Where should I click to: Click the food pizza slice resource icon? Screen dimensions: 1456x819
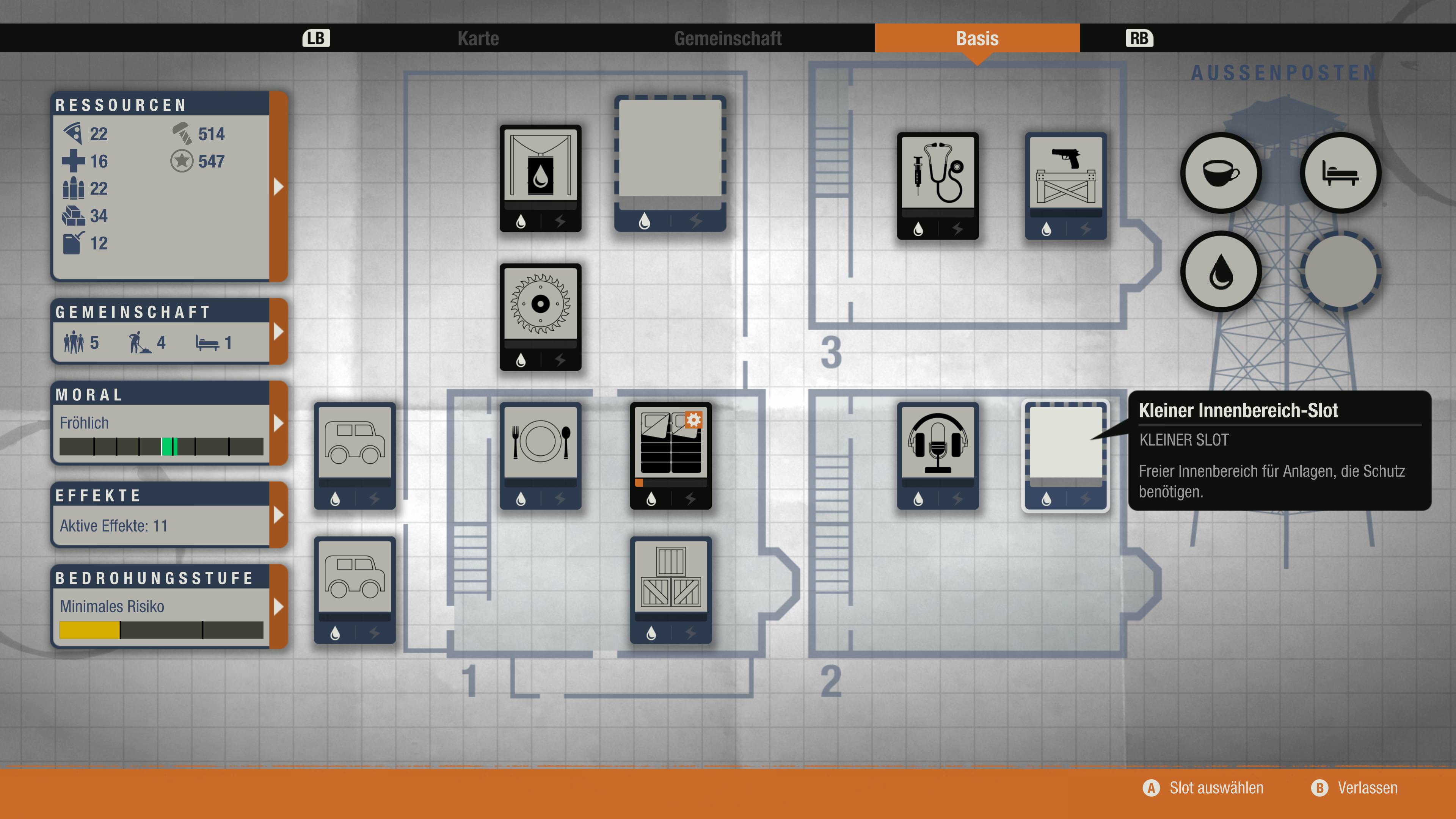tap(74, 134)
